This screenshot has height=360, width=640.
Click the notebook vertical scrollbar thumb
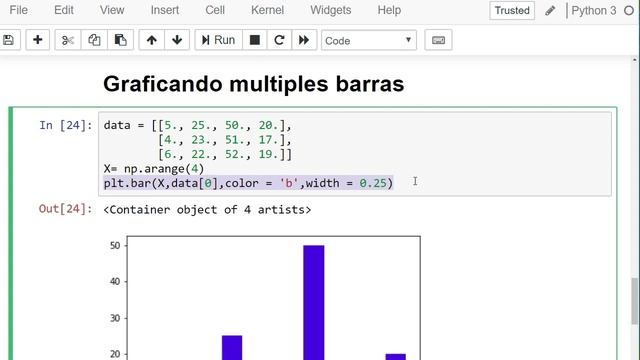point(635,302)
